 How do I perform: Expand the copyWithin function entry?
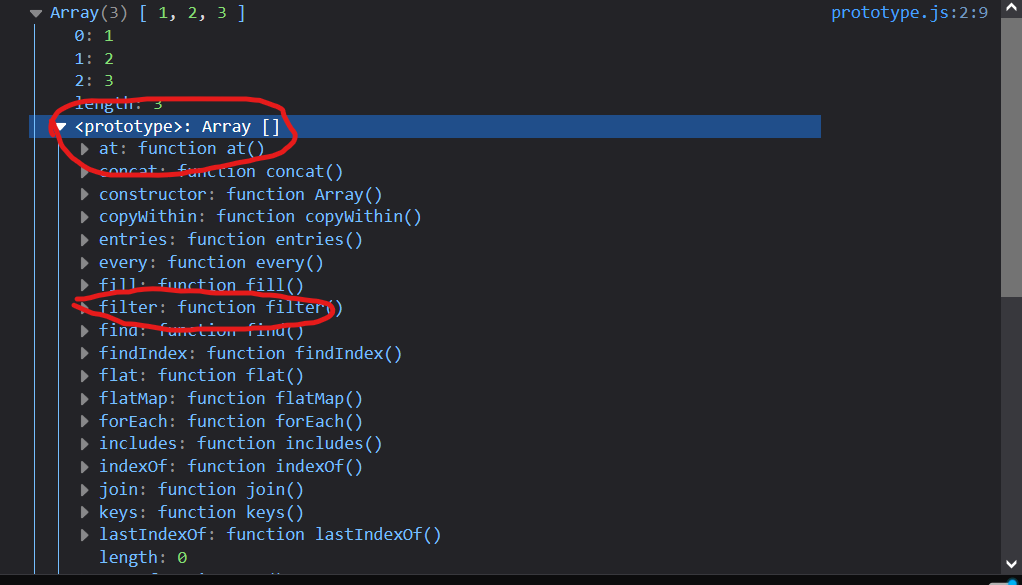(85, 217)
